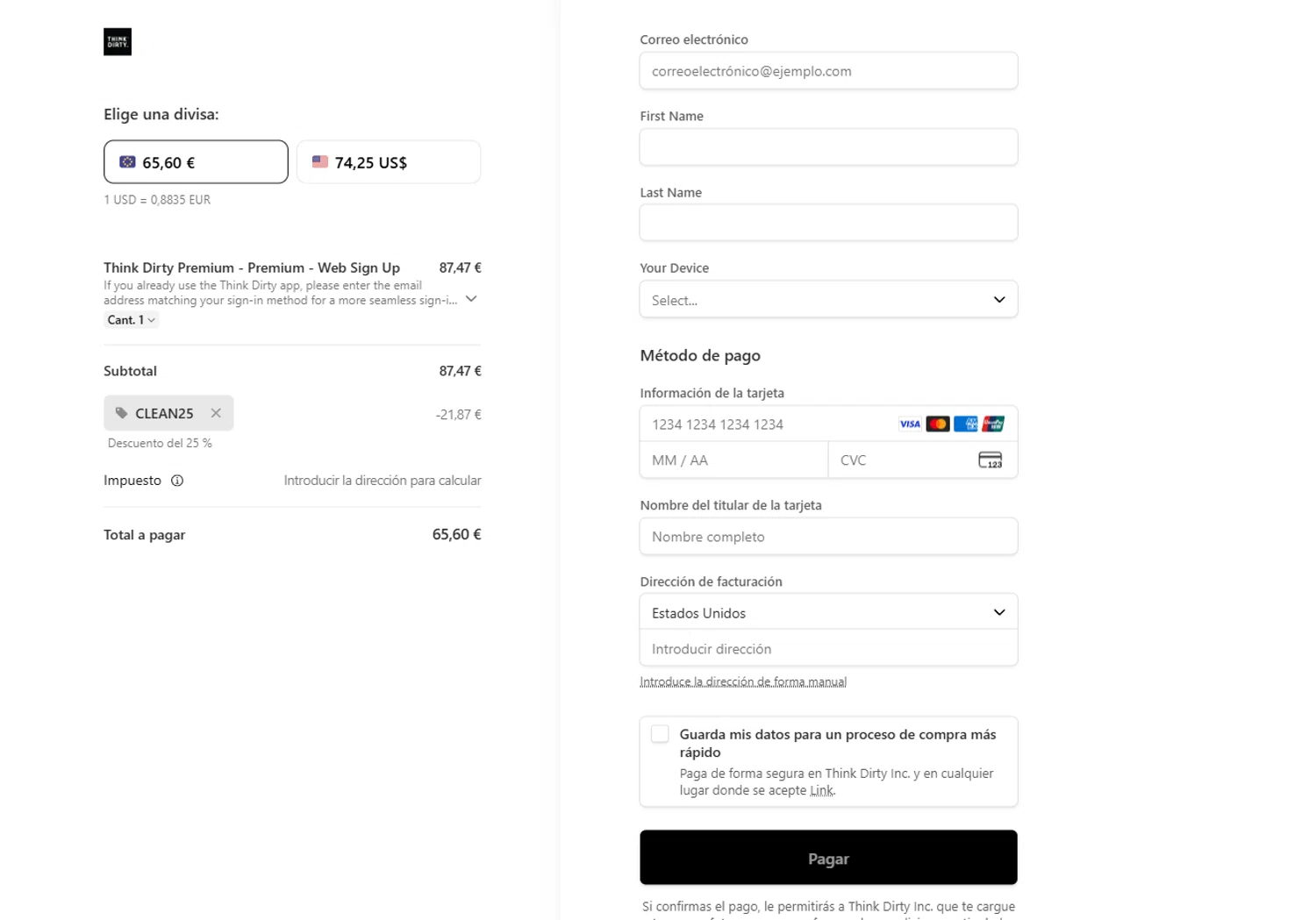Open the Cant. 1 quantity dropdown

[132, 320]
